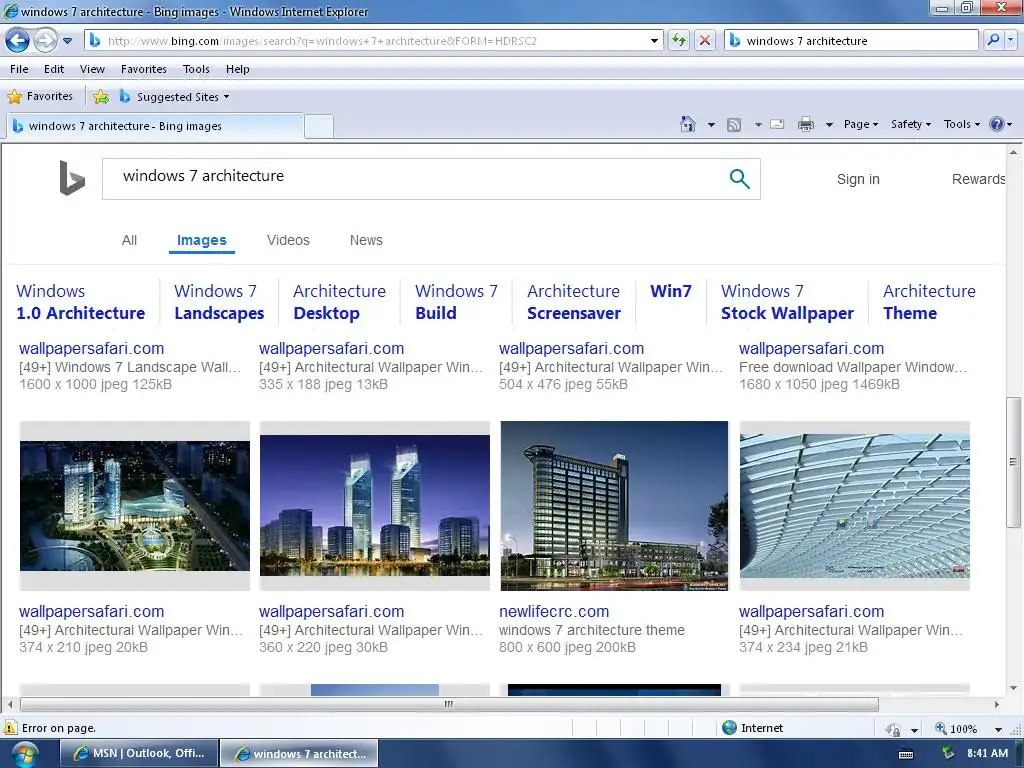Viewport: 1024px width, 768px height.
Task: Click Architecture Desktop suggestion
Action: [x=339, y=302]
